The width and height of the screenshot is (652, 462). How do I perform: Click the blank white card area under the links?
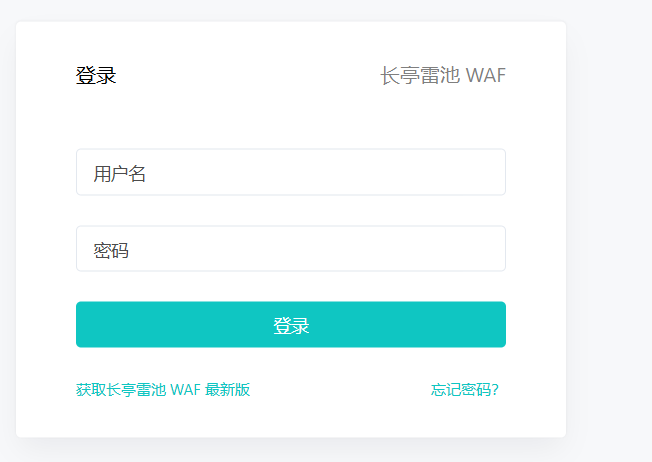(x=291, y=418)
